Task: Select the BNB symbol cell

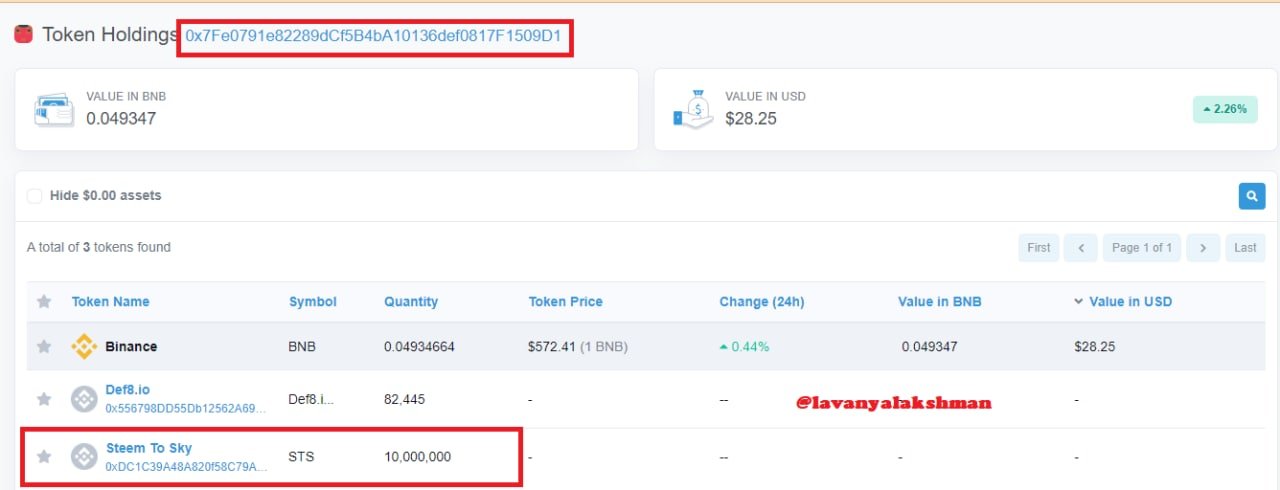Action: point(302,347)
